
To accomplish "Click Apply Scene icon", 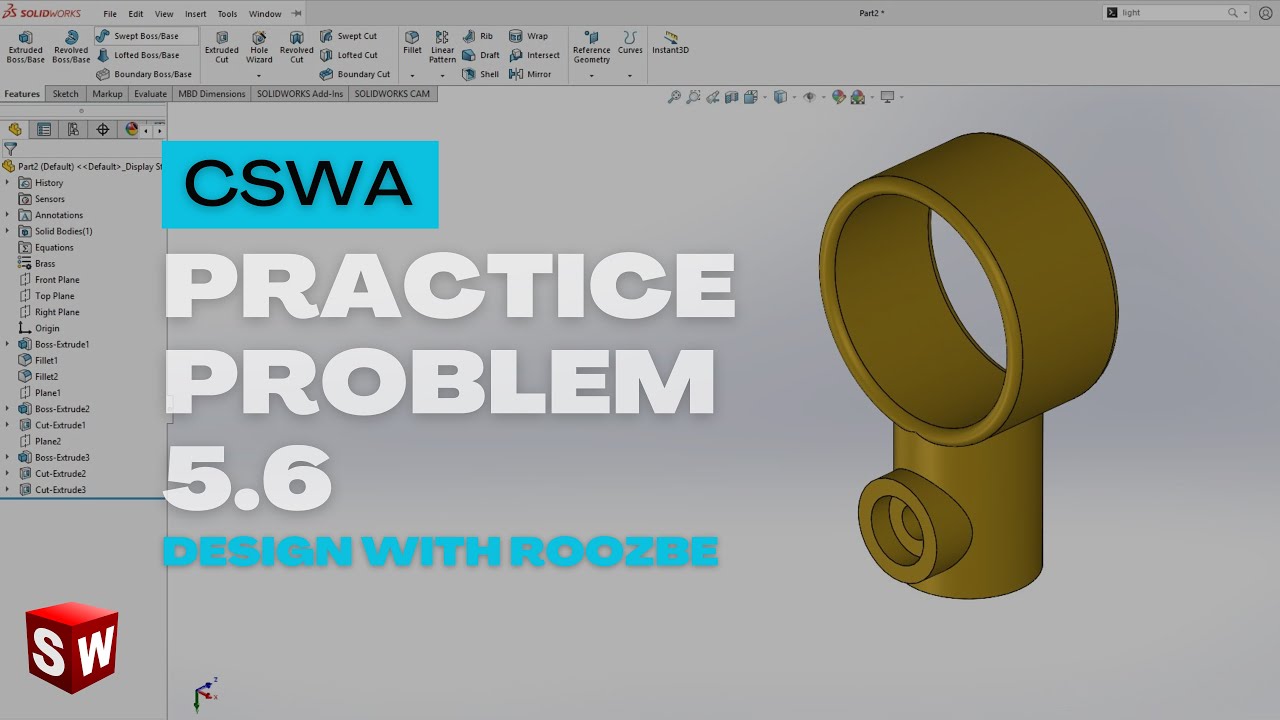I will tap(858, 97).
